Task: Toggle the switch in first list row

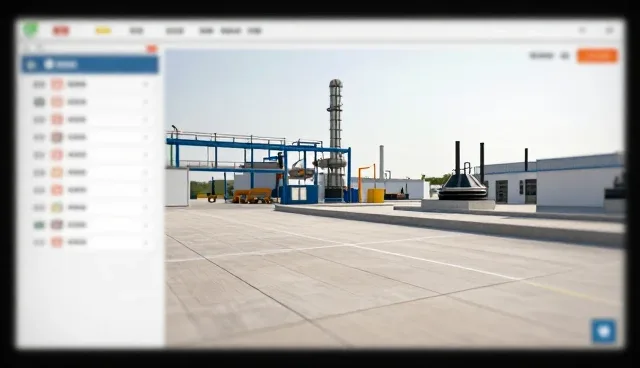Action: click(39, 84)
